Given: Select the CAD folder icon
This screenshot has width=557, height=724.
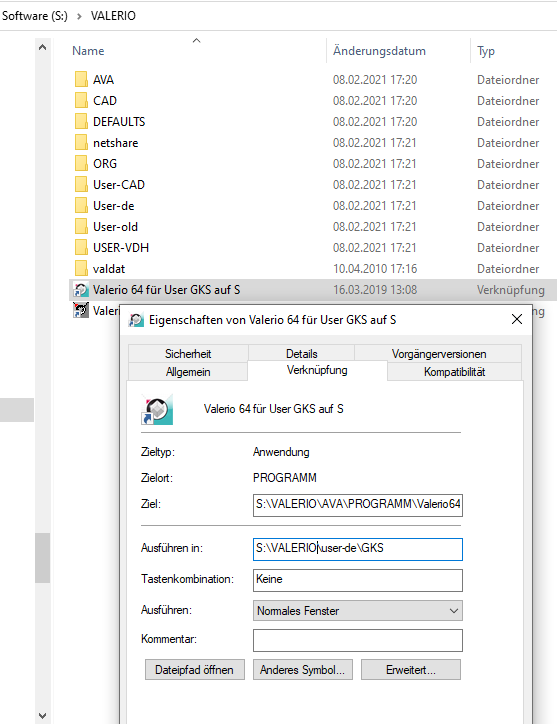Looking at the screenshot, I should click(x=81, y=100).
